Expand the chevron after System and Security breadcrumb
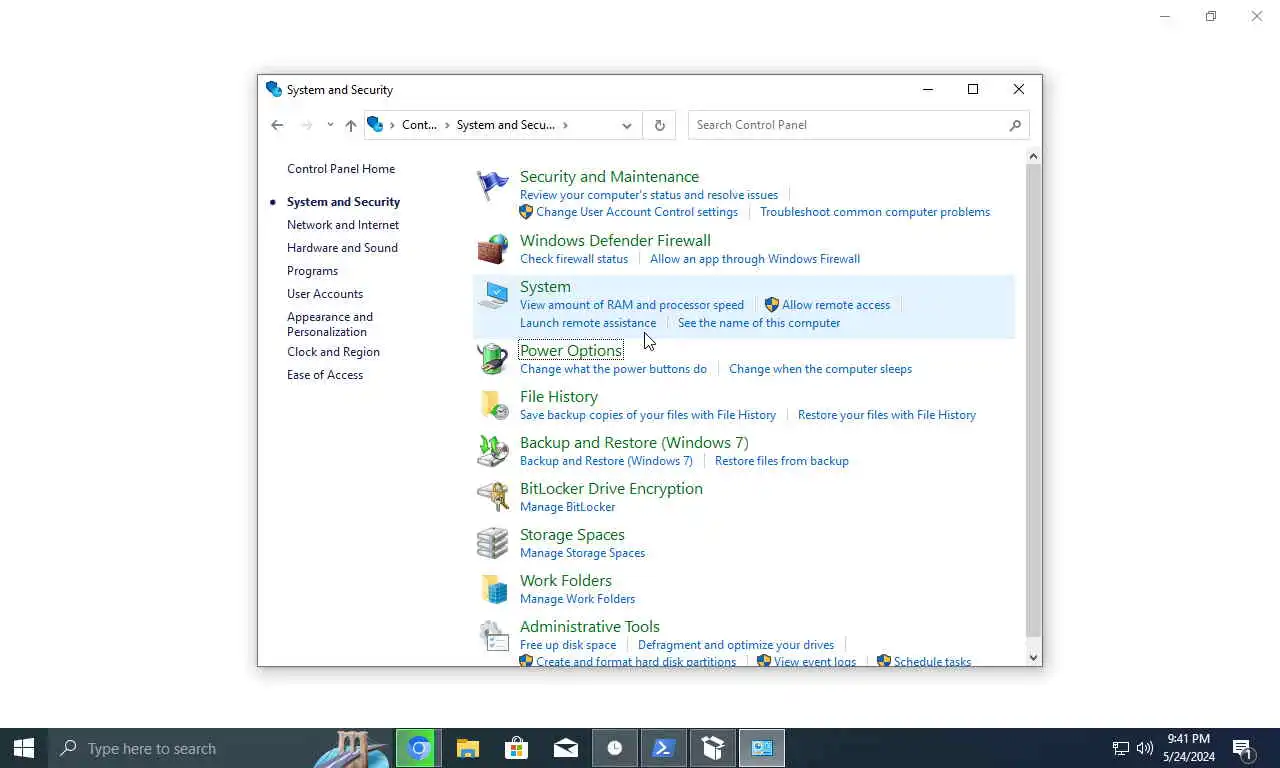Image resolution: width=1280 pixels, height=768 pixels. 565,125
